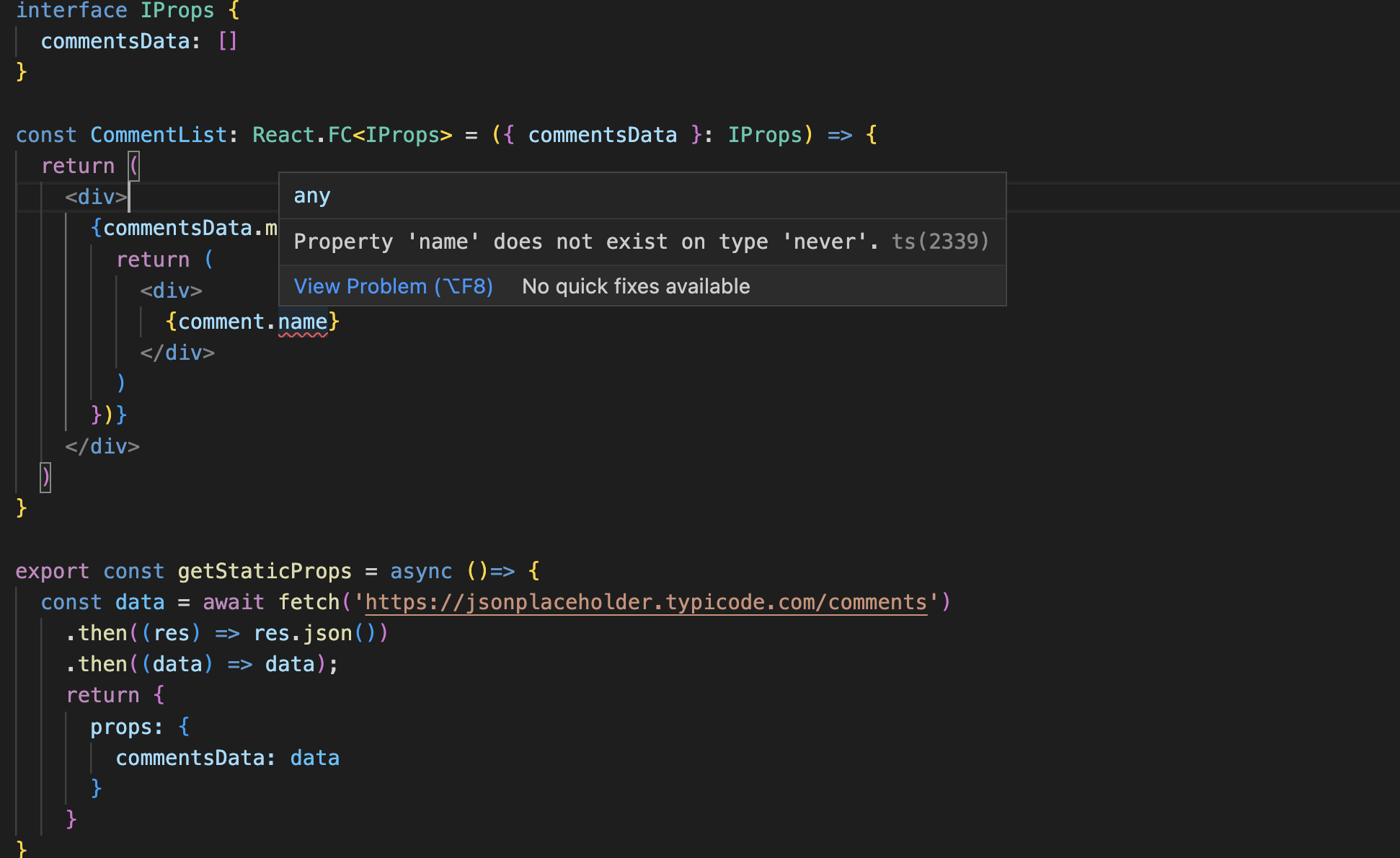
Task: Select 'fetch' function call
Action: pyautogui.click(x=309, y=602)
